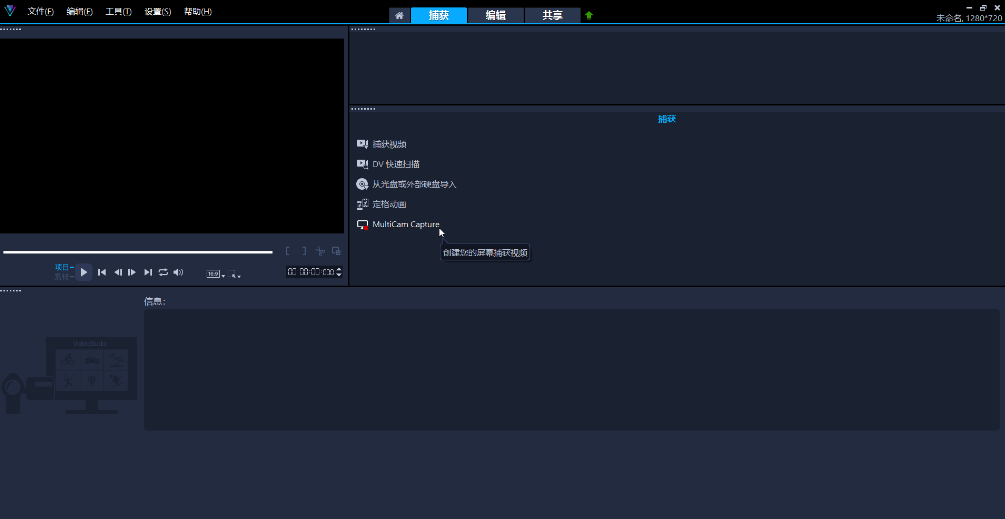Set the Mark-out bracket point

(303, 251)
